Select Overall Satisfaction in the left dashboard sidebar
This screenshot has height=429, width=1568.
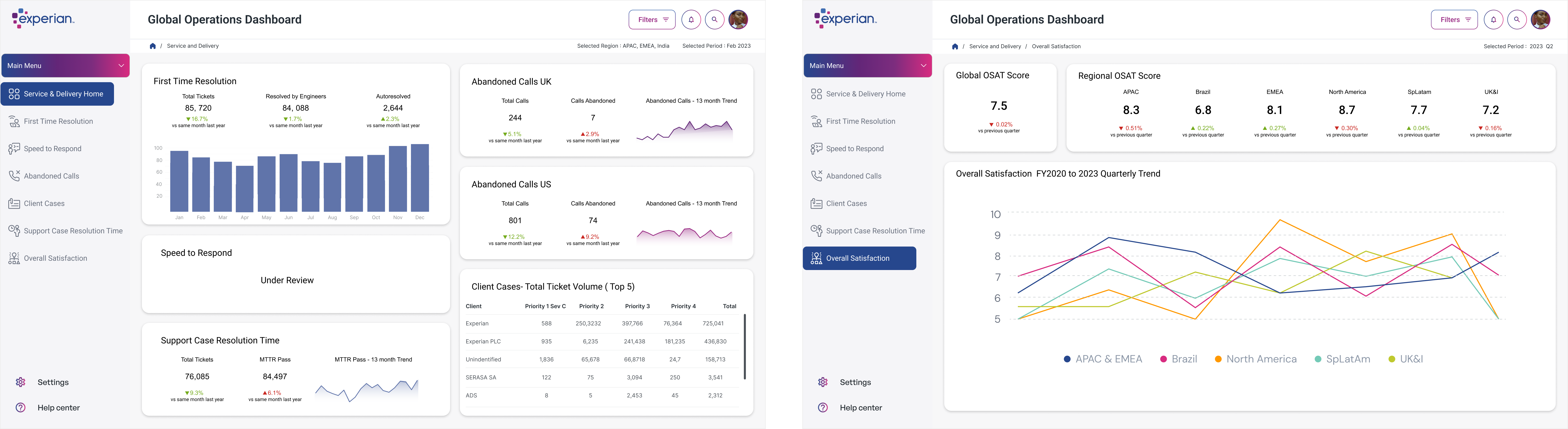[55, 258]
